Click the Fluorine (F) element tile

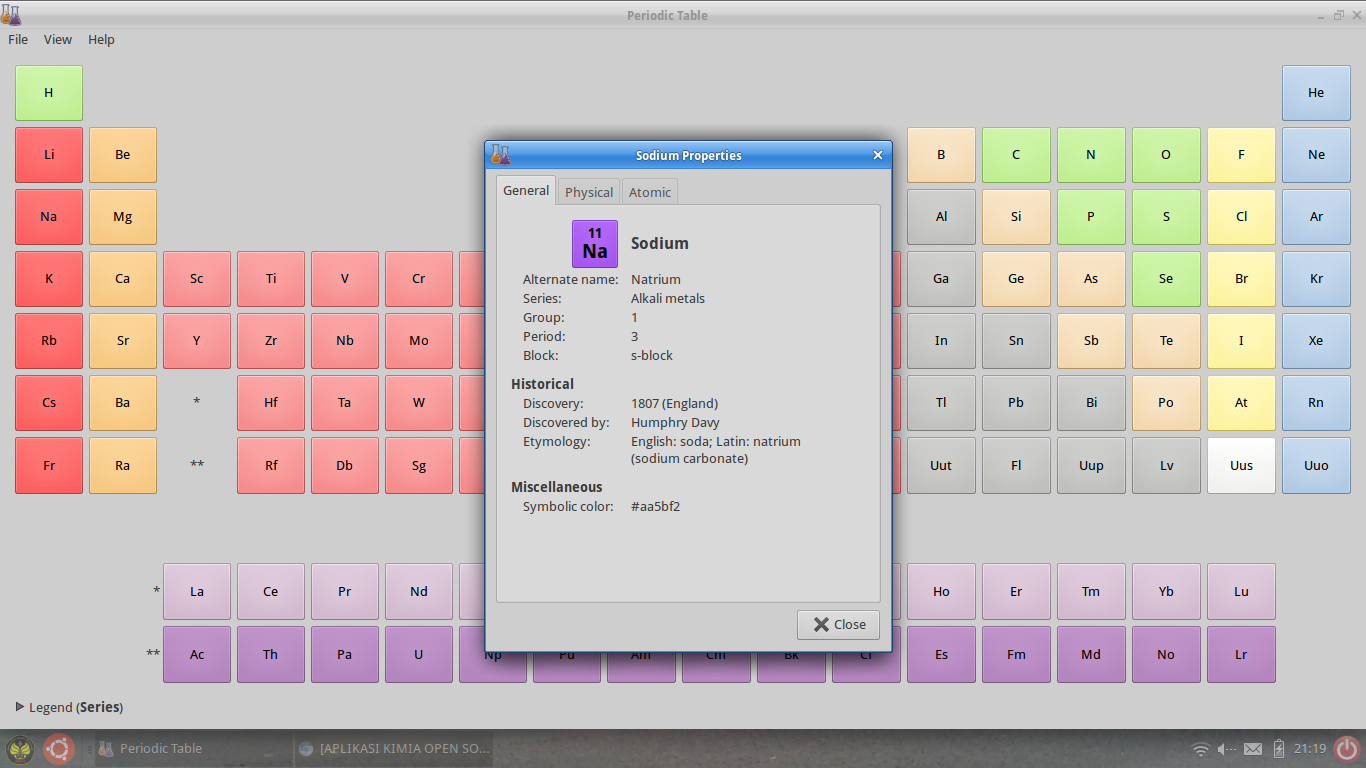coord(1241,155)
